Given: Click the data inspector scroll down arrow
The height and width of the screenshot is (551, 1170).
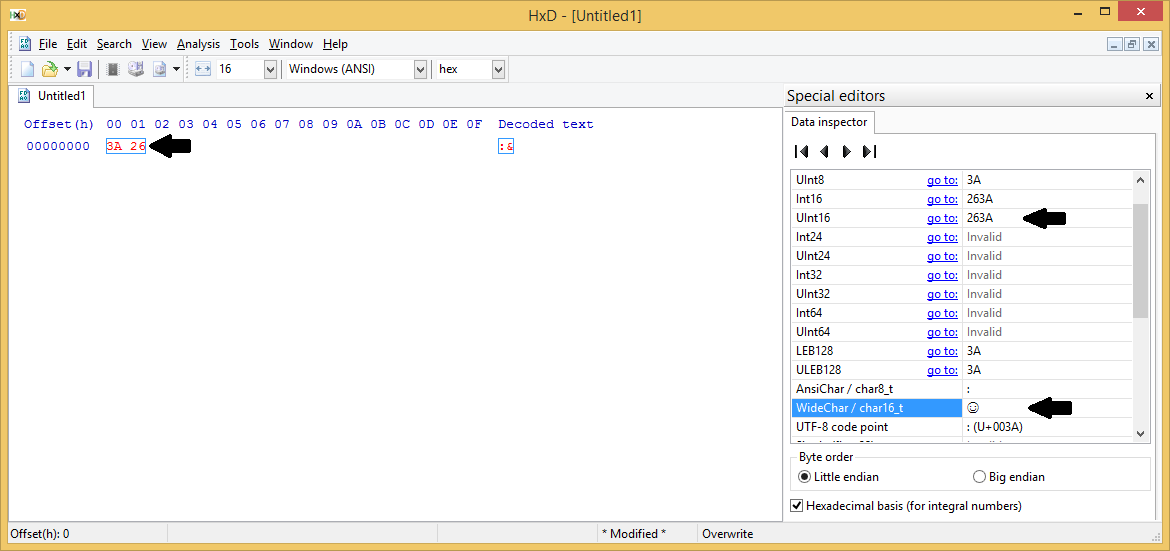Looking at the screenshot, I should [x=1140, y=434].
